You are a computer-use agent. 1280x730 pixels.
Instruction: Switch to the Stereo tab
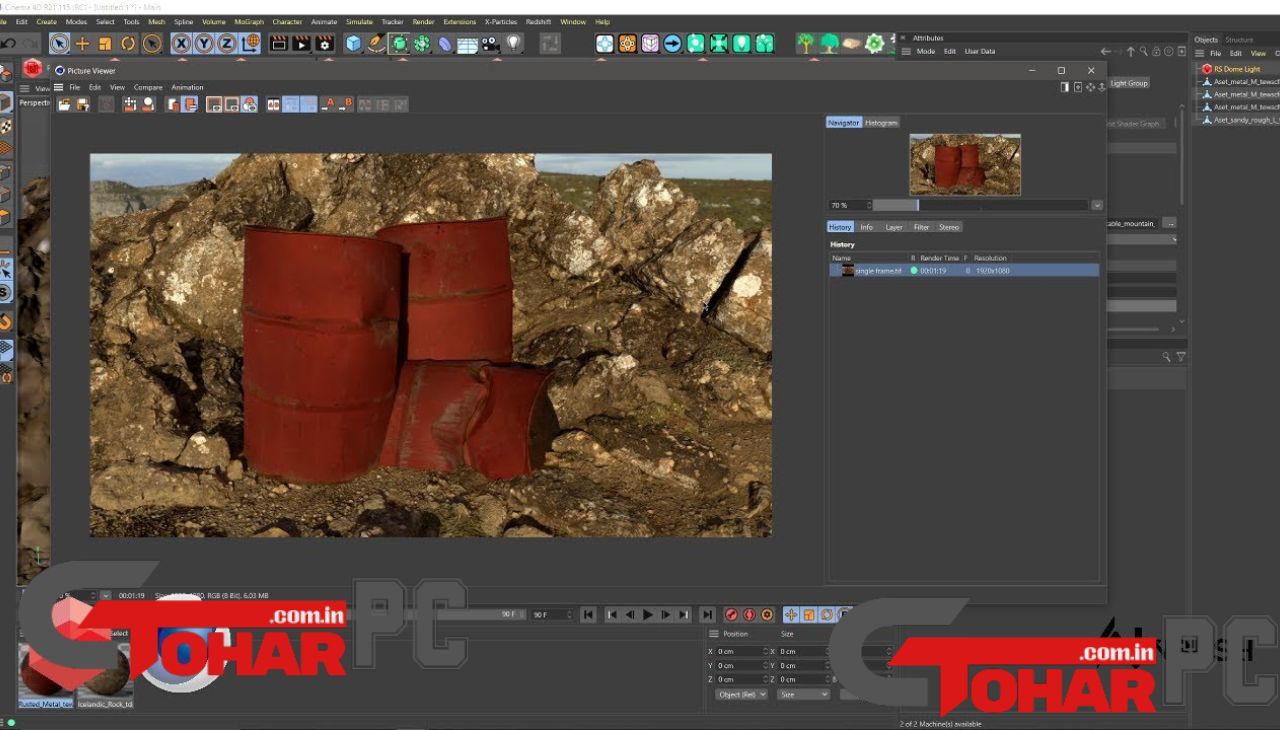(949, 227)
